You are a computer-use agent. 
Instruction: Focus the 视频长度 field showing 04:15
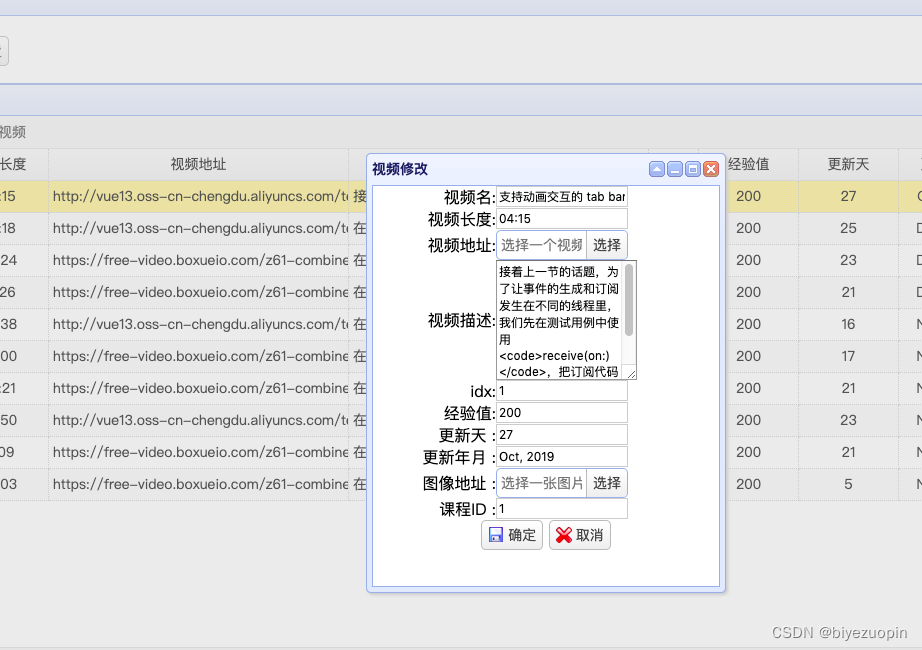pyautogui.click(x=562, y=219)
